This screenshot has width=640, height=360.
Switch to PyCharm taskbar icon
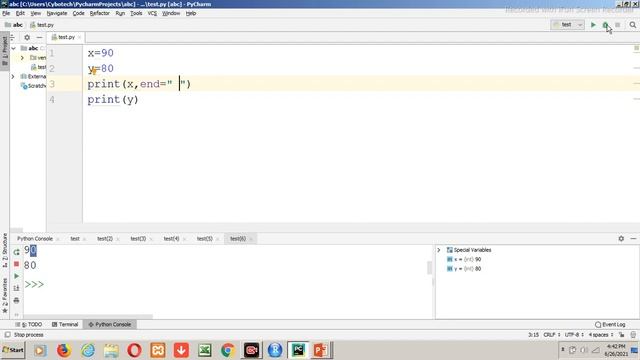point(298,350)
